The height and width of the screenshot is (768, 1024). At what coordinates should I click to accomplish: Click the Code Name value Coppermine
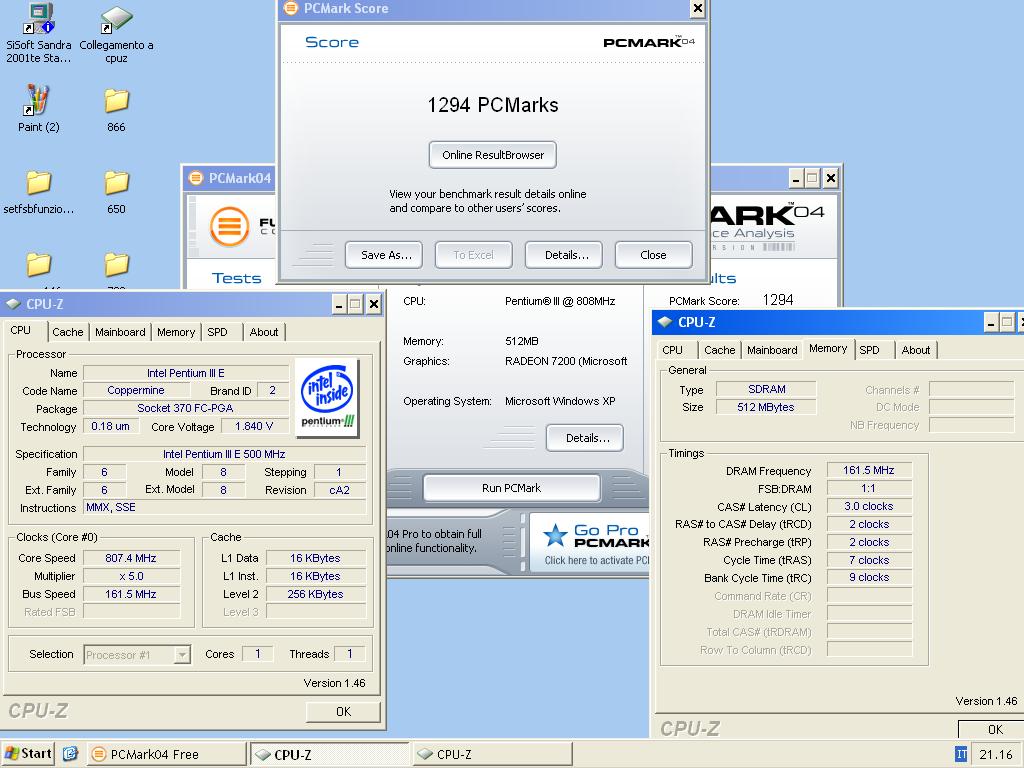pos(136,391)
